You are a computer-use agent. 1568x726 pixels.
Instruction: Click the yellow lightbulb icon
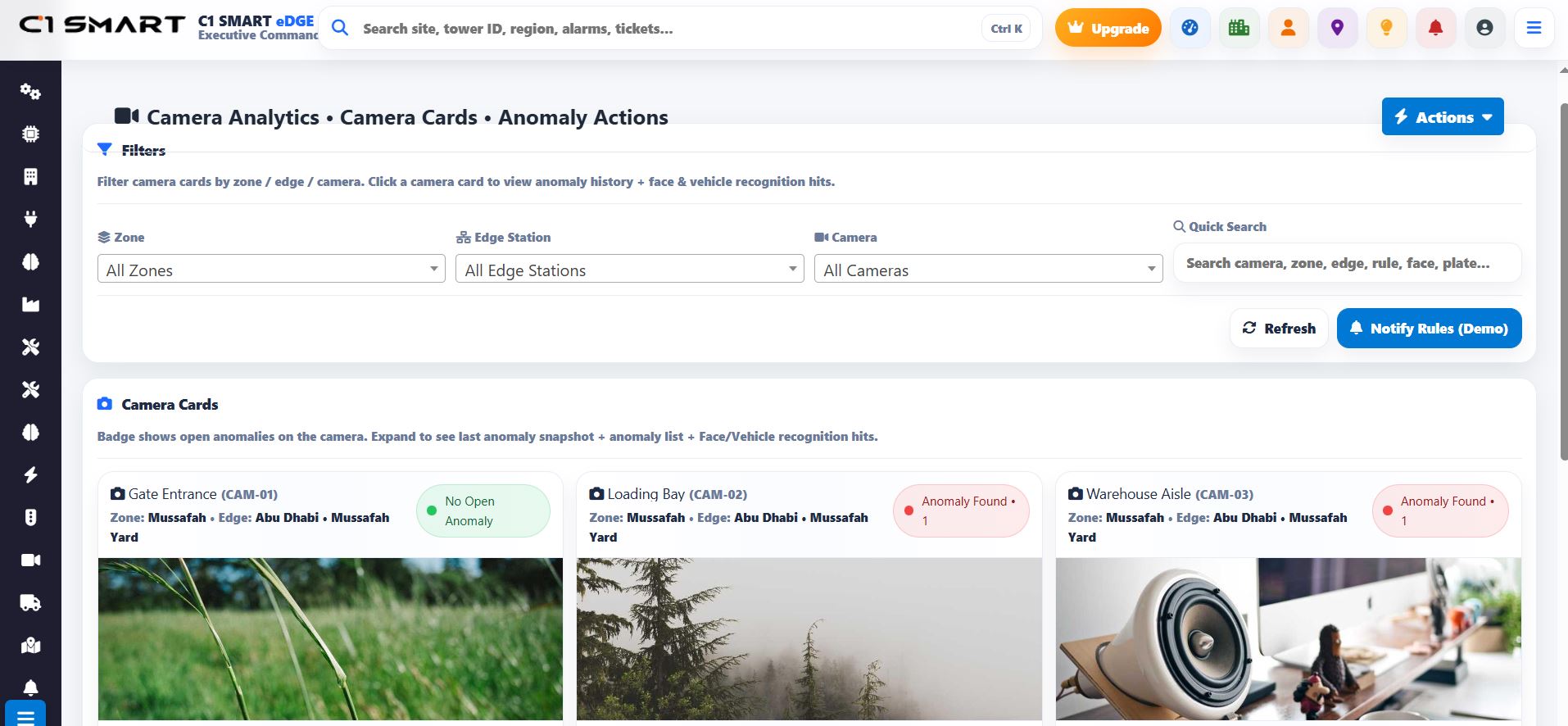[x=1386, y=28]
